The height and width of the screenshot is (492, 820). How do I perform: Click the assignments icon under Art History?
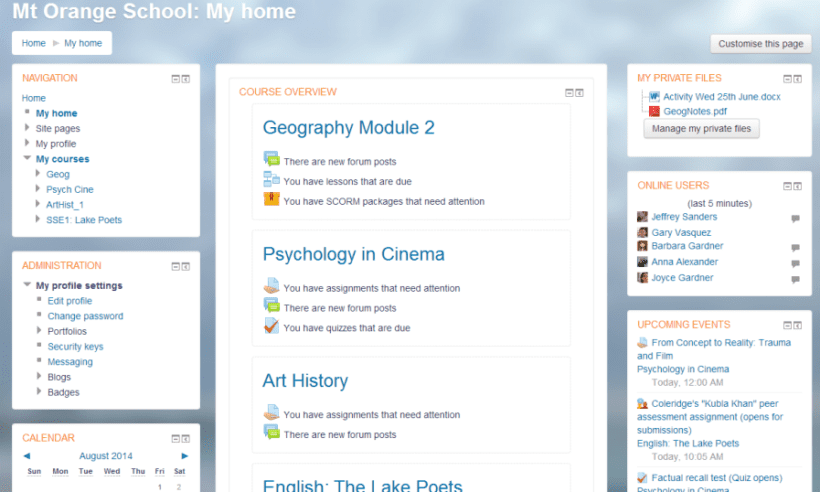(x=271, y=413)
